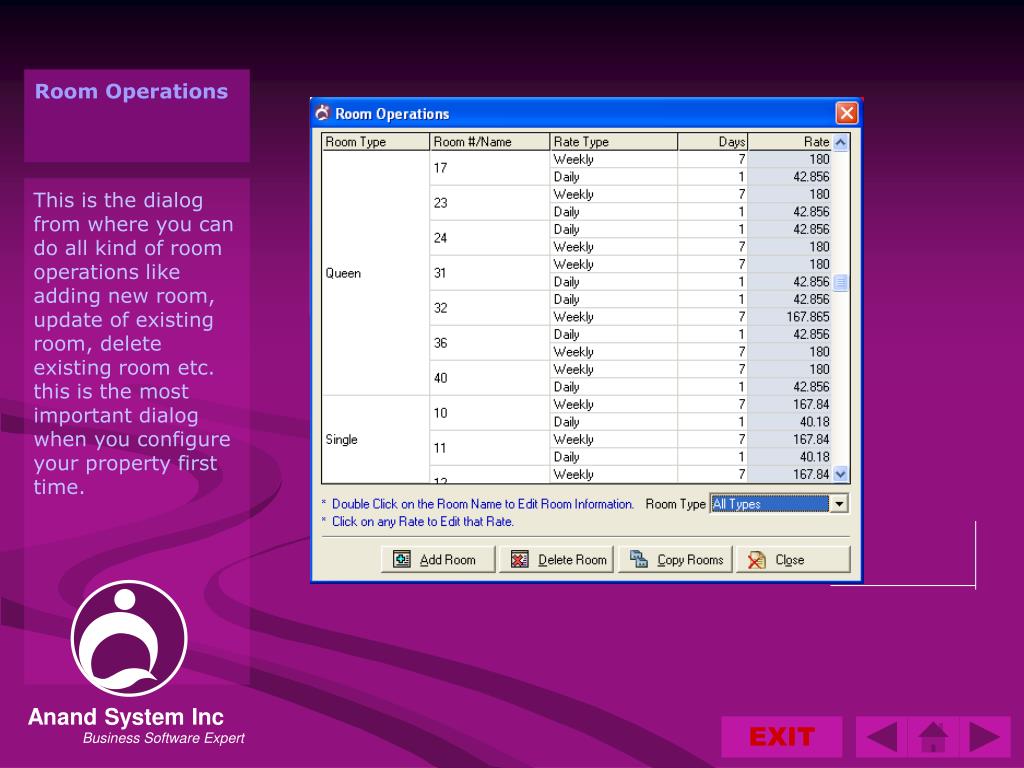Click the Add Room button
The height and width of the screenshot is (768, 1024).
(438, 560)
